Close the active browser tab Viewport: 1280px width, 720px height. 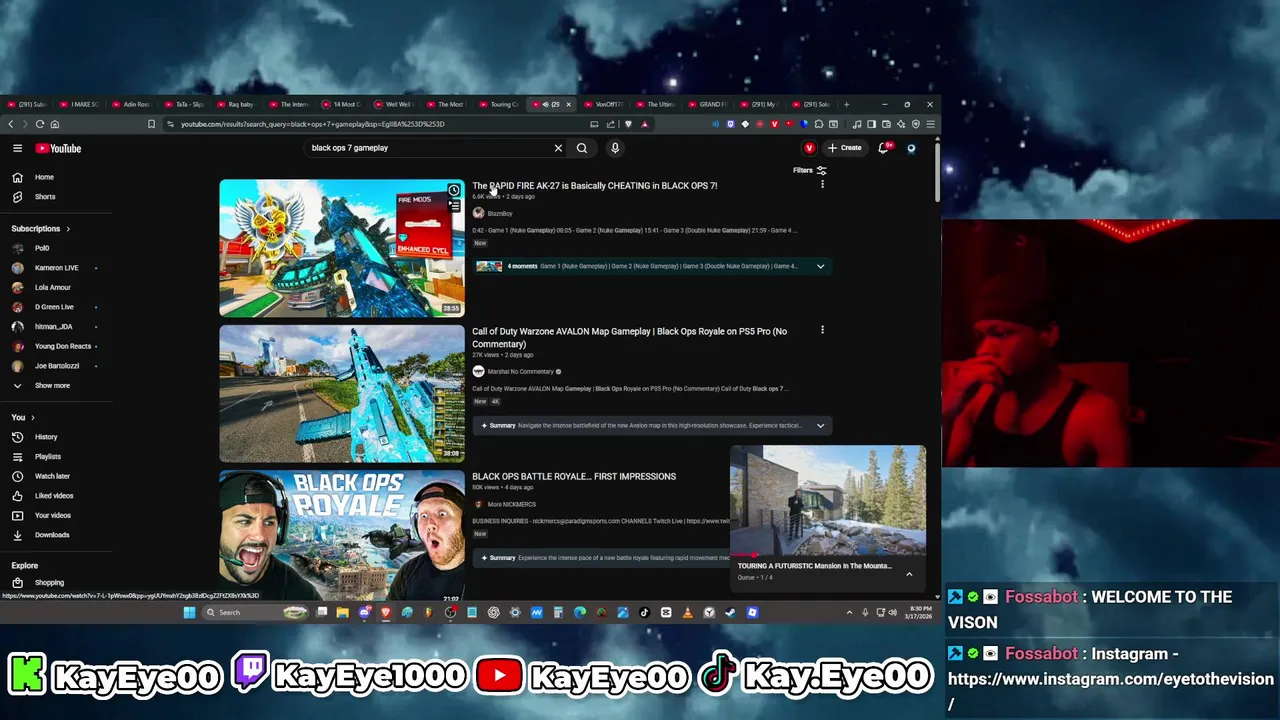click(568, 104)
